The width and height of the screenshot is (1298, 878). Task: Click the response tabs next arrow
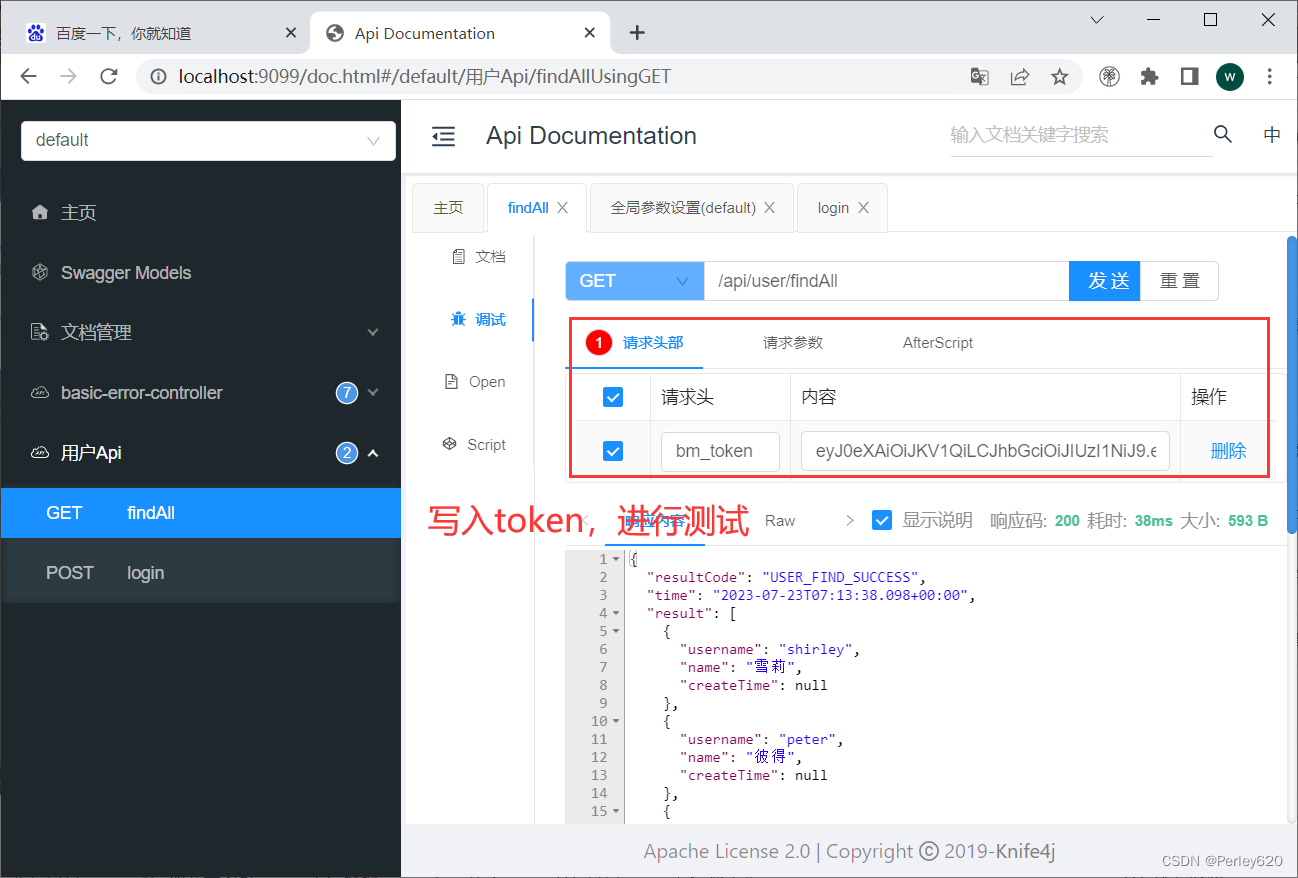point(850,520)
